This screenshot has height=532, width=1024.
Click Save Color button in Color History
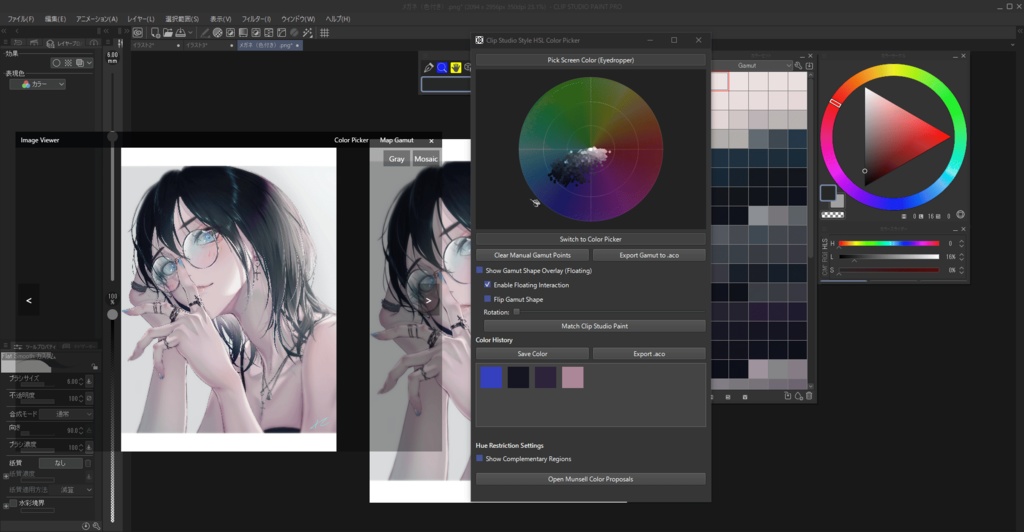pos(532,354)
